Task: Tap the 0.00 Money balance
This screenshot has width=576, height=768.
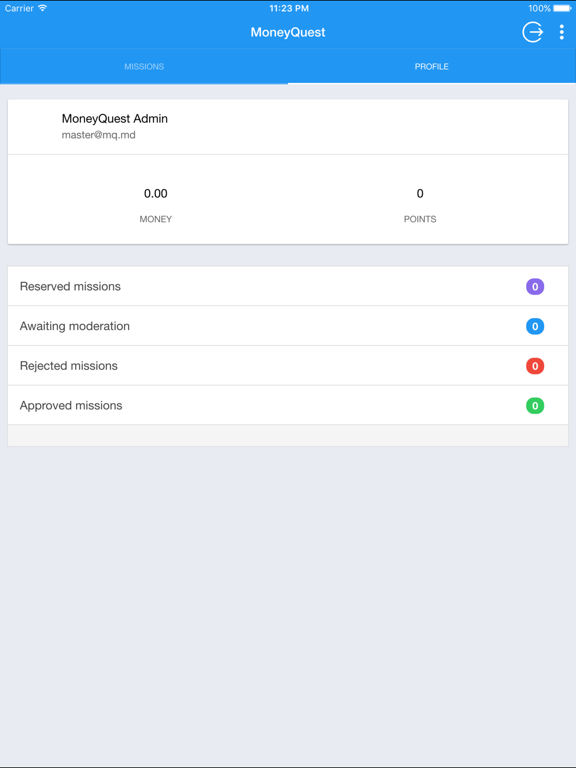Action: [x=156, y=193]
